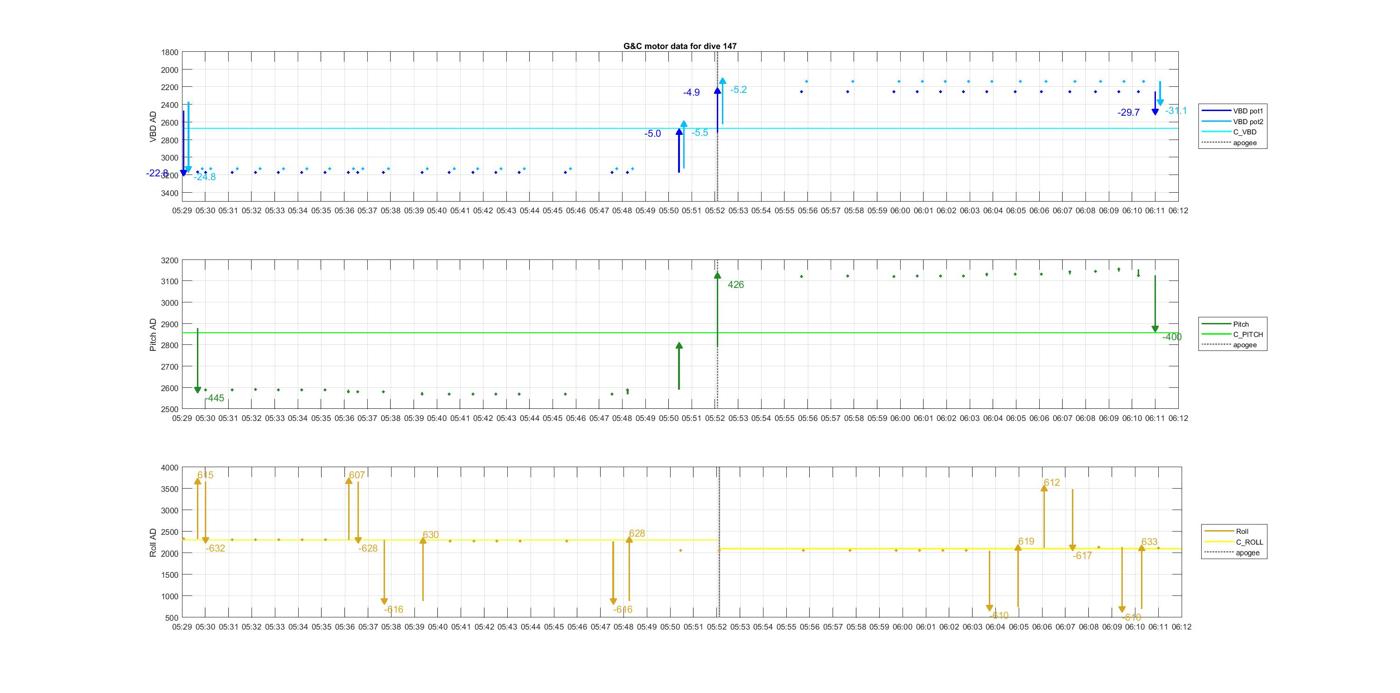1400x693 pixels.
Task: Click the "-22.8" VBD annotation
Action: pyautogui.click(x=157, y=173)
